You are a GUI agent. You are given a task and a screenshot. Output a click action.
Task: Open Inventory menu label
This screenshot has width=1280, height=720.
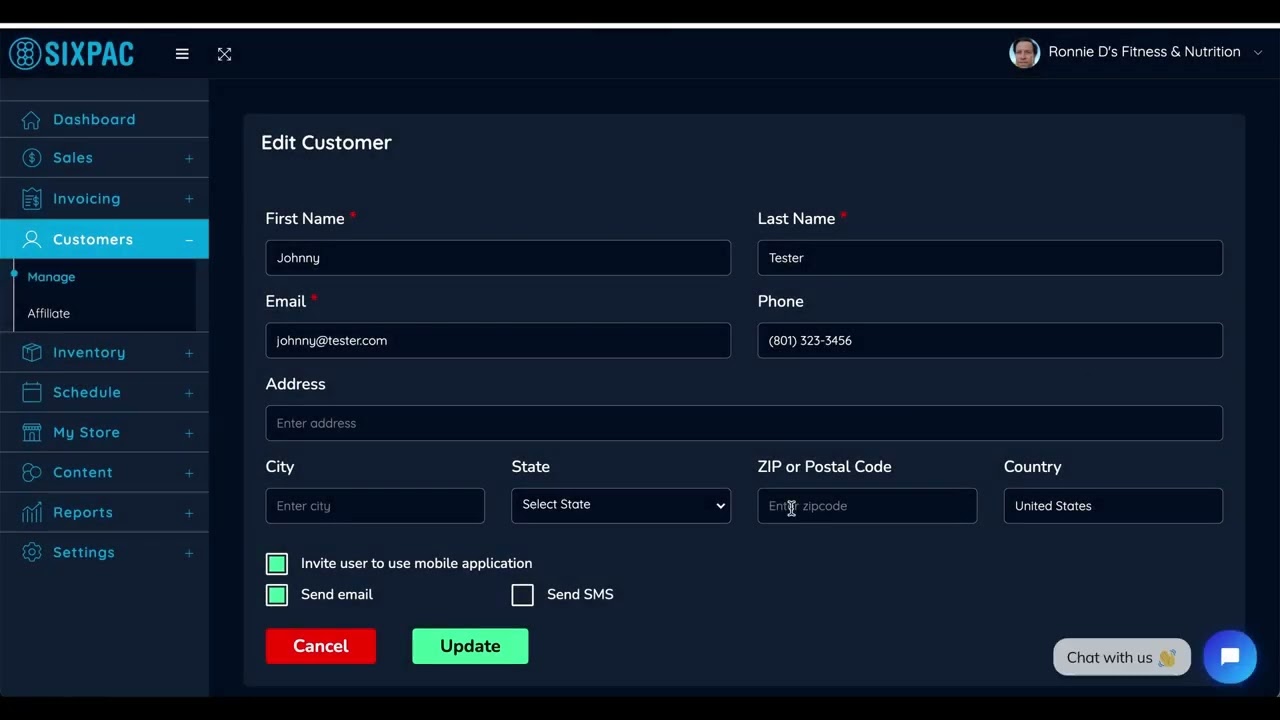tap(89, 352)
